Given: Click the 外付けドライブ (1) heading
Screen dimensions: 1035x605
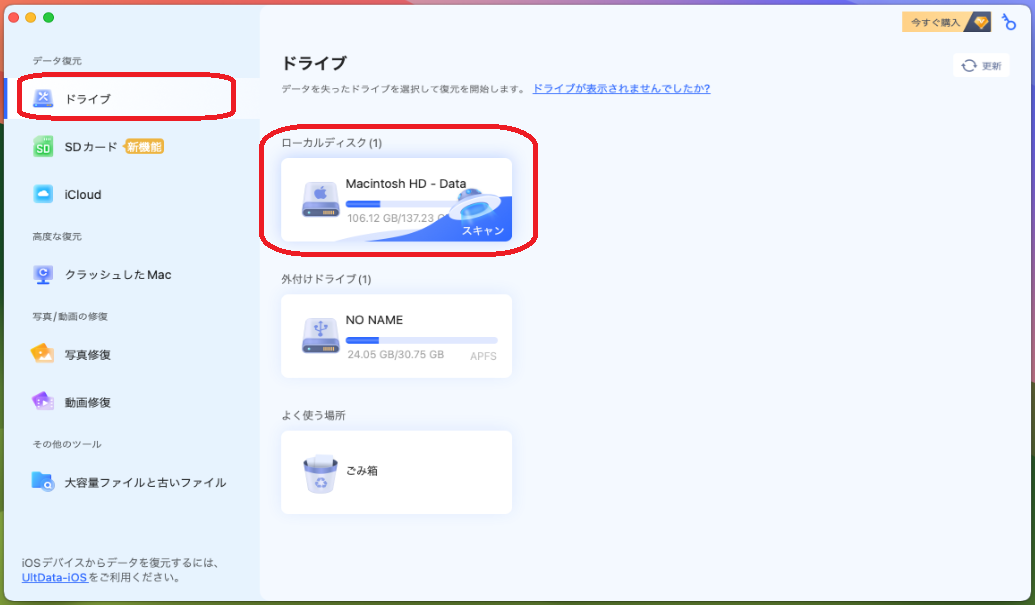Looking at the screenshot, I should pos(326,279).
